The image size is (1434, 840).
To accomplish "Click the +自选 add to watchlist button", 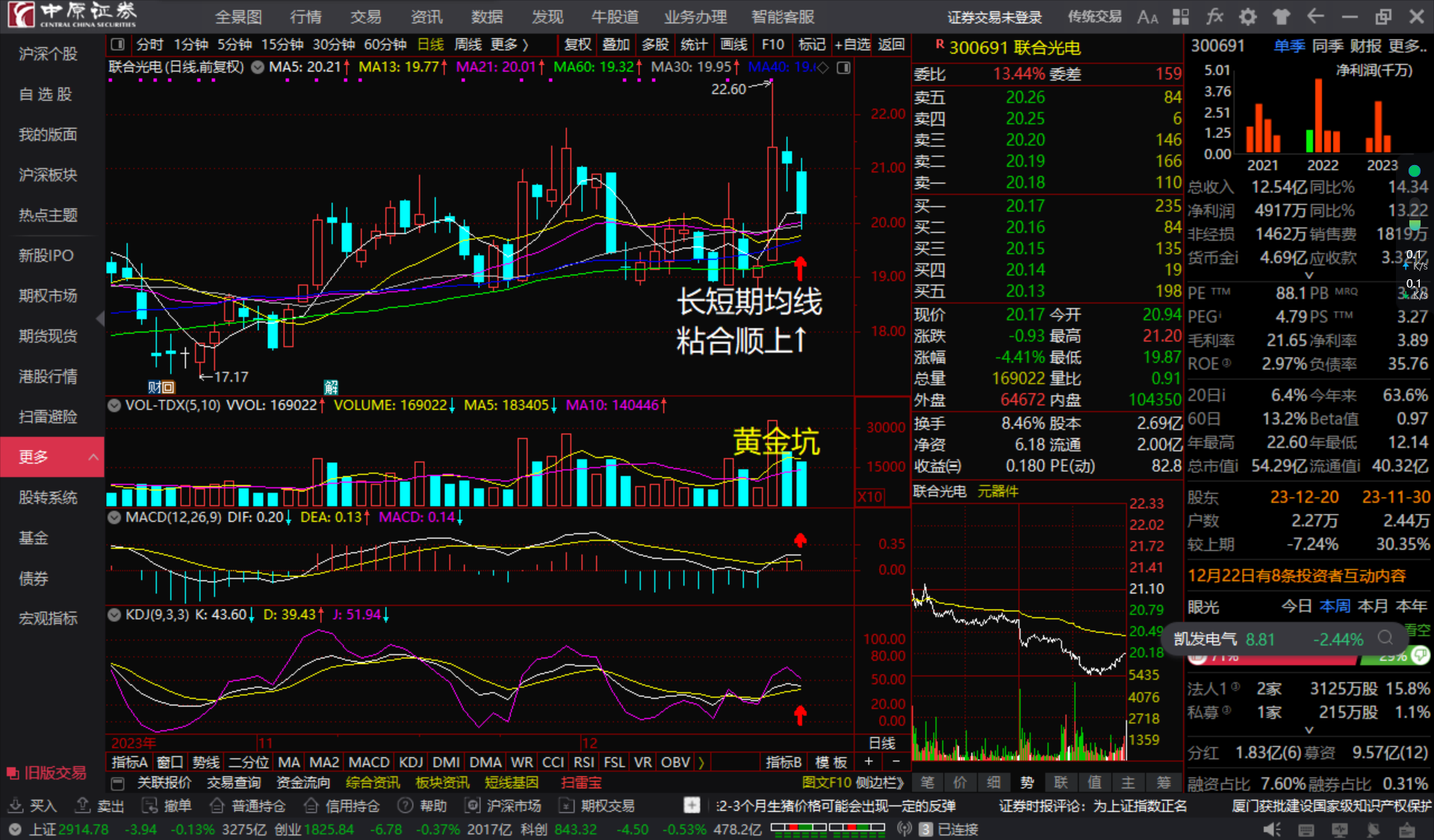I will [852, 45].
